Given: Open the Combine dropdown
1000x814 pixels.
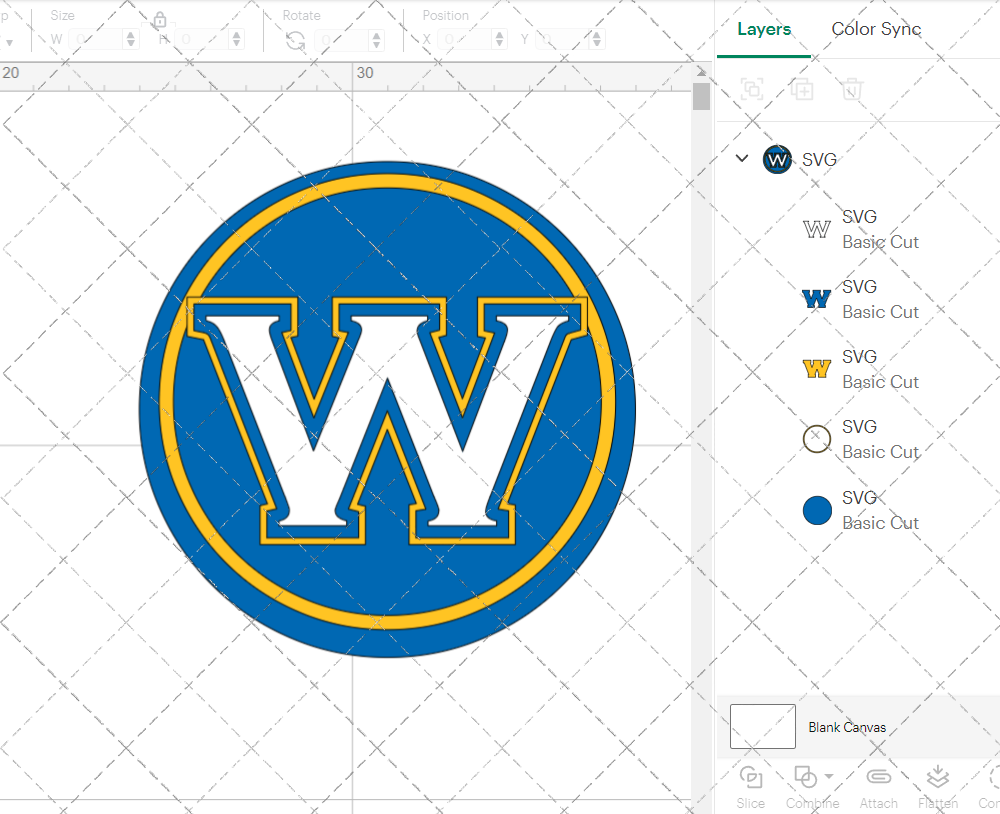Looking at the screenshot, I should click(x=829, y=776).
